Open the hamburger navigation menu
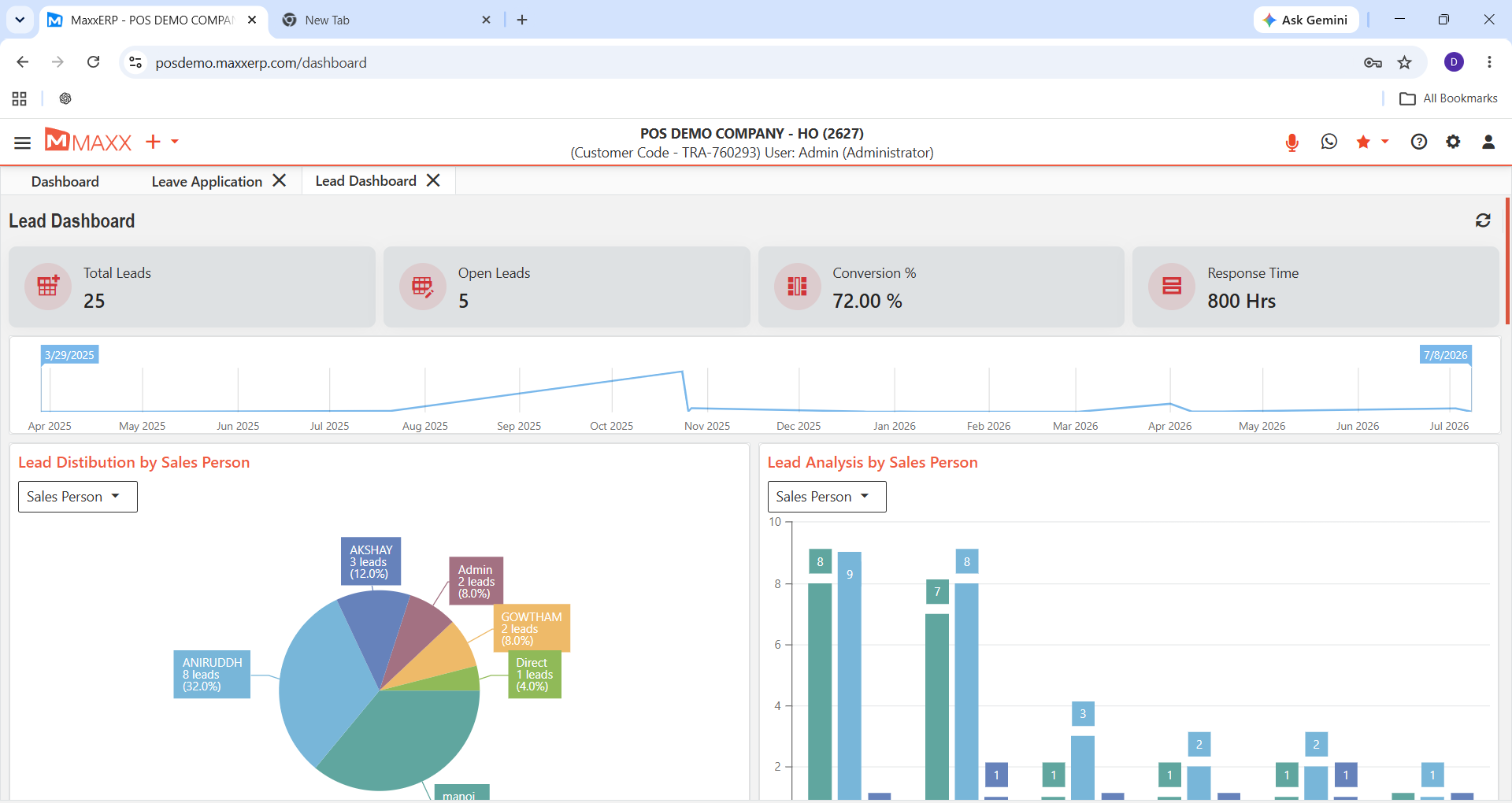Screen dimensions: 1512x803 22,142
